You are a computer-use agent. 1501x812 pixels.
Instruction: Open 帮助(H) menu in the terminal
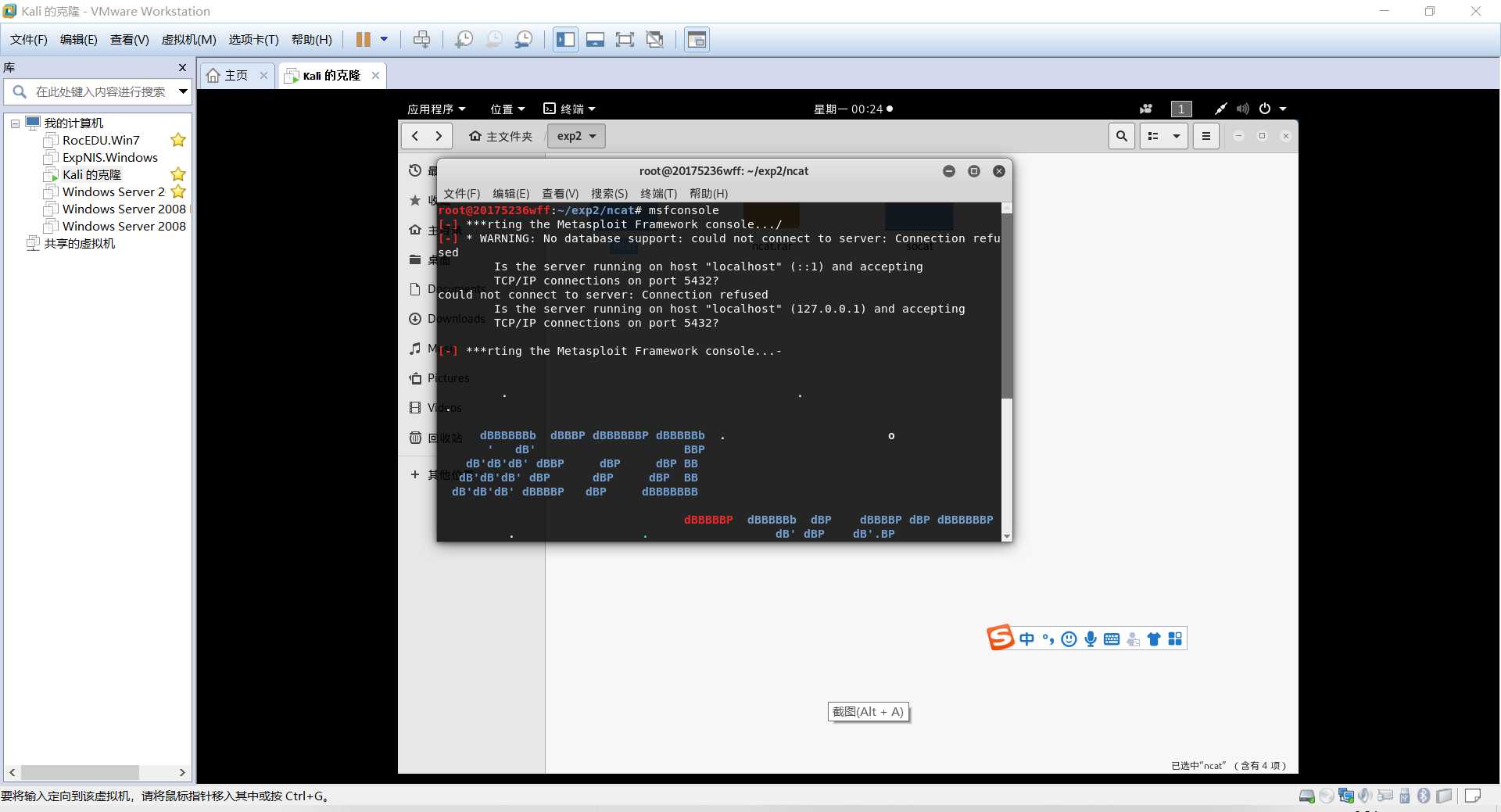click(x=708, y=193)
